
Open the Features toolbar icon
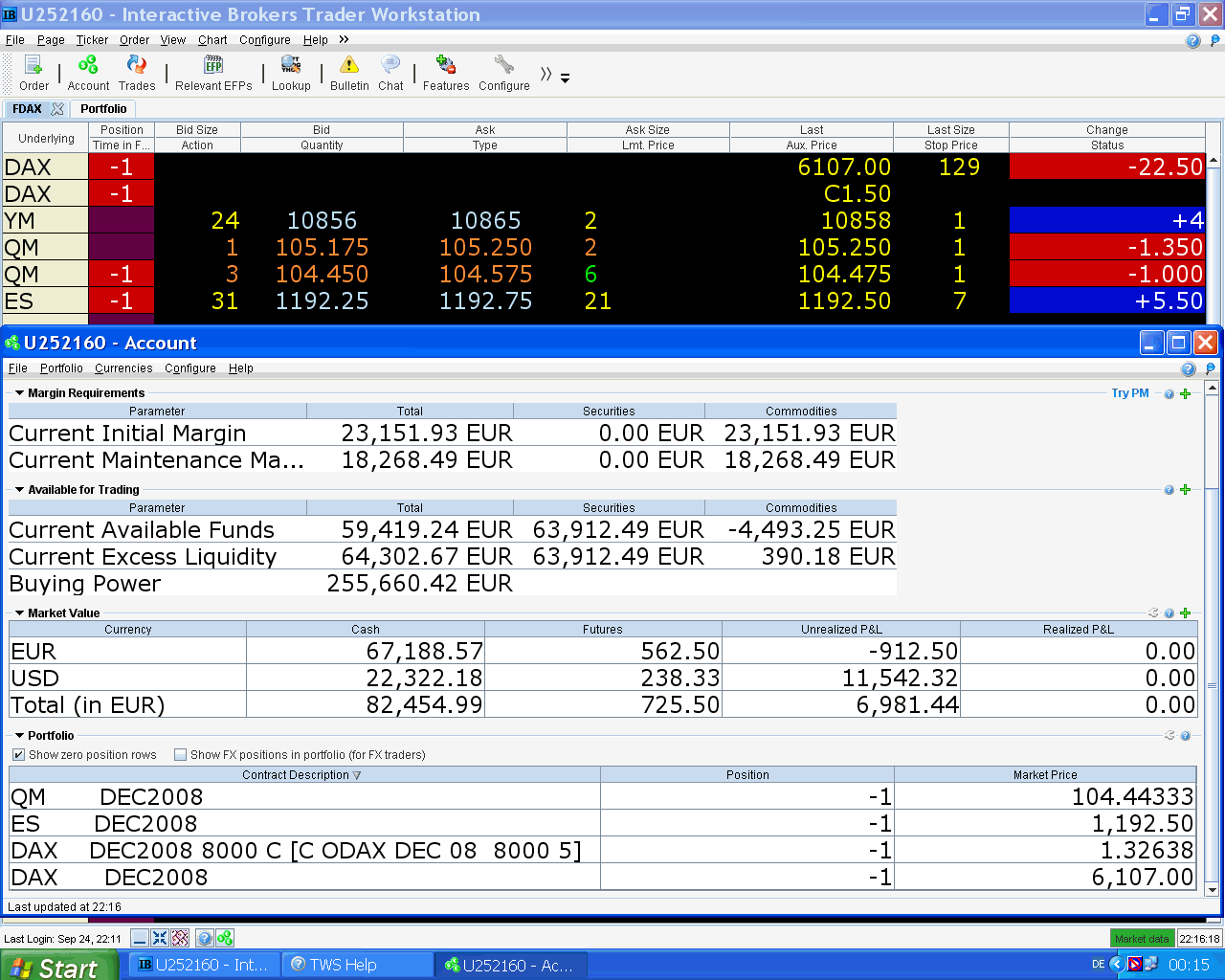coord(446,65)
